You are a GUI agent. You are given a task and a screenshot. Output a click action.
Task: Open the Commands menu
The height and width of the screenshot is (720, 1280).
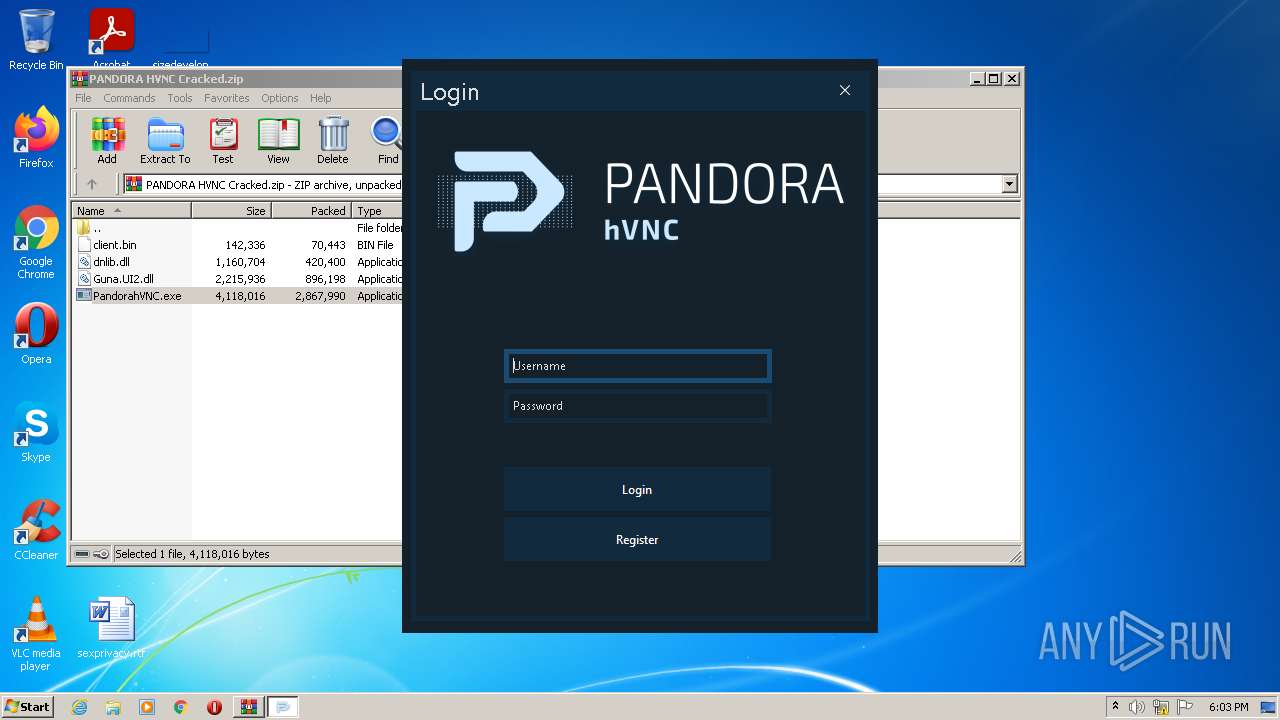click(x=129, y=98)
